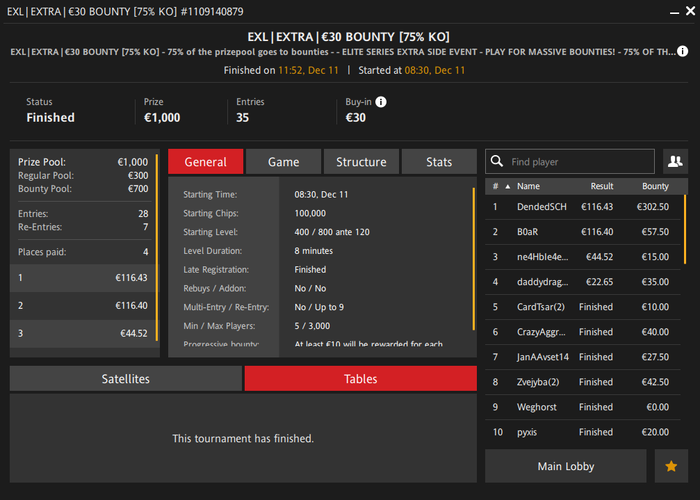
Task: Click the €302.50 bounty value
Action: tap(653, 207)
